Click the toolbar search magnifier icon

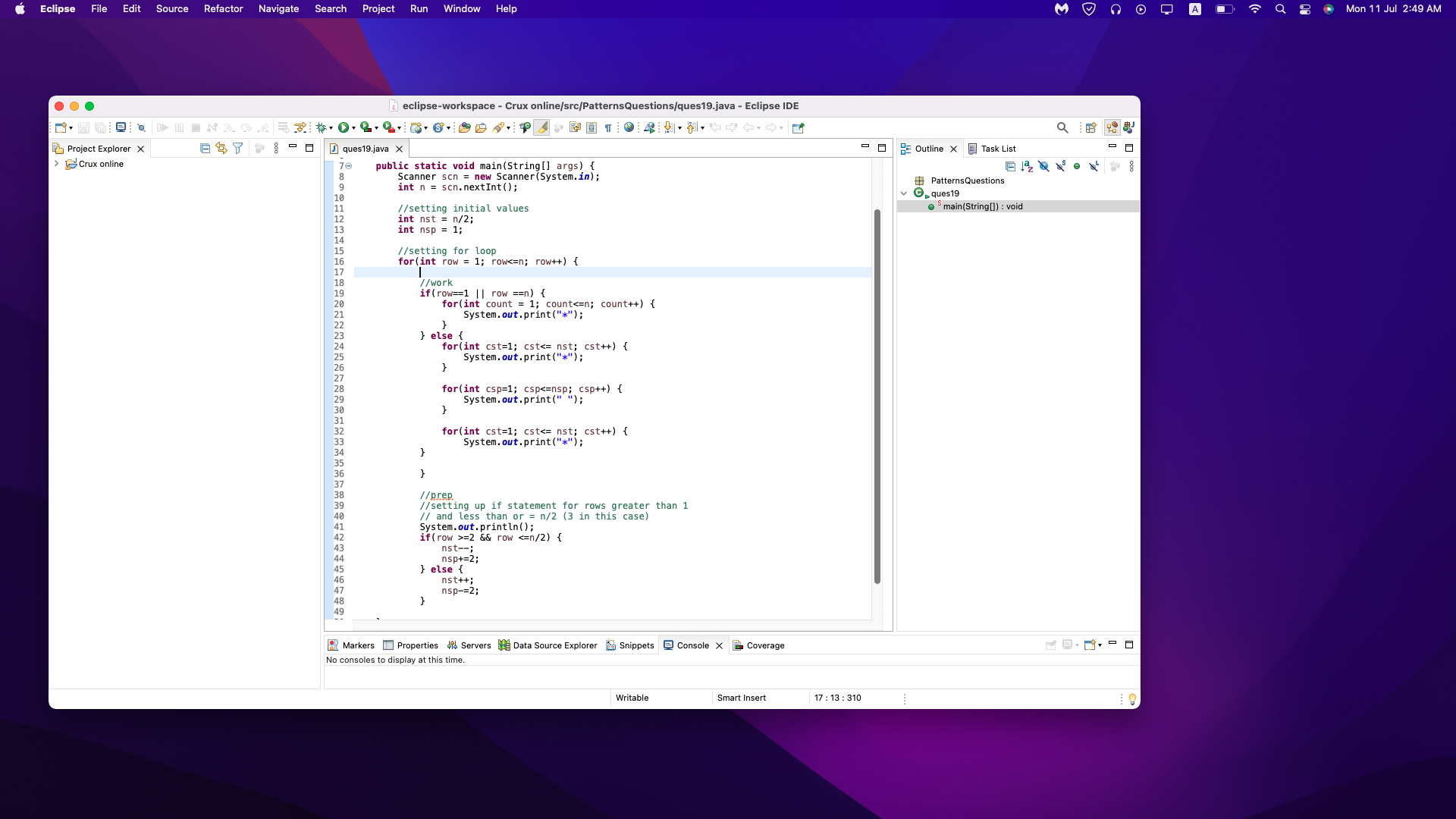tap(1062, 127)
